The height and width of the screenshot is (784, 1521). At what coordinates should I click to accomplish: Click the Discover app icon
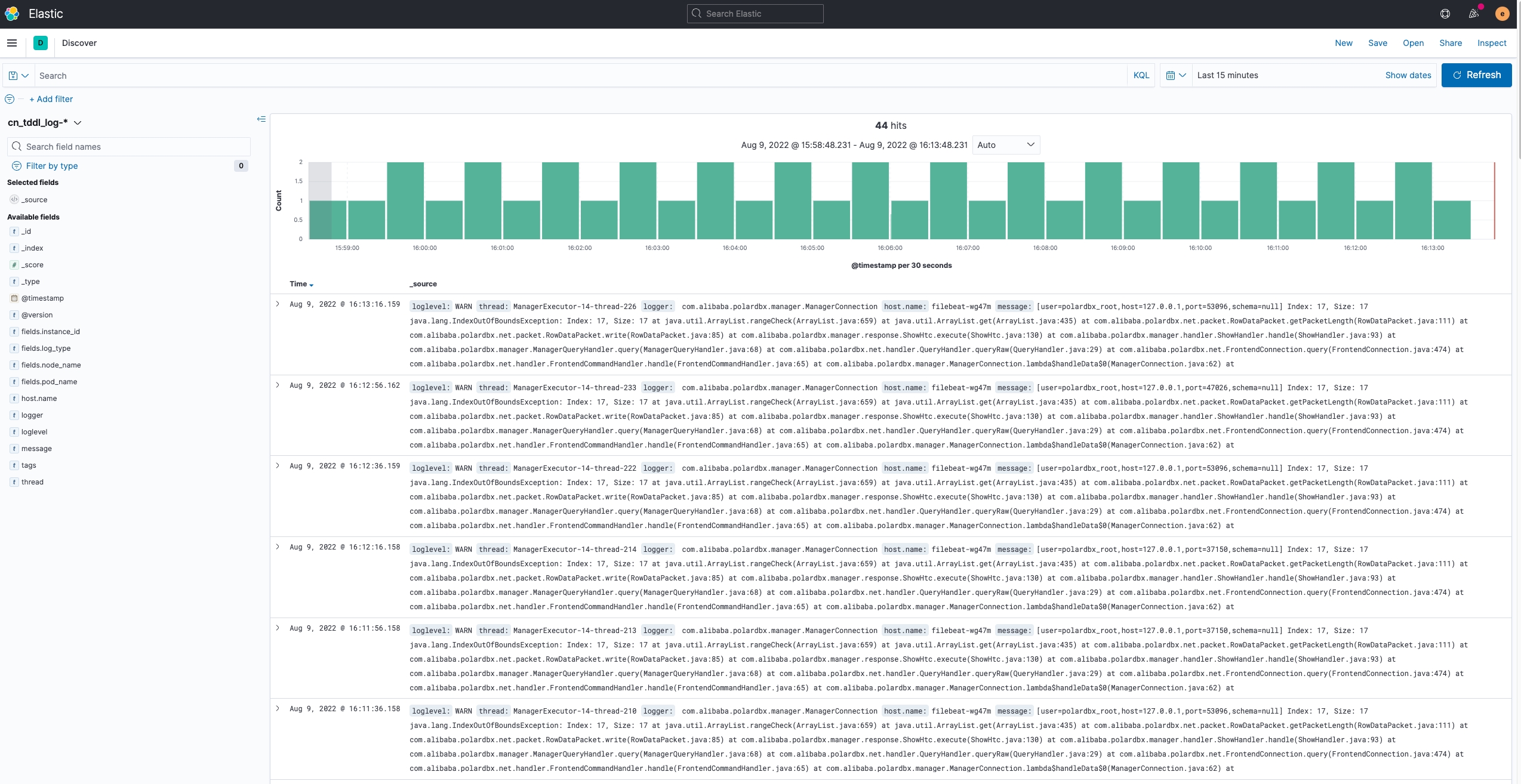[40, 42]
